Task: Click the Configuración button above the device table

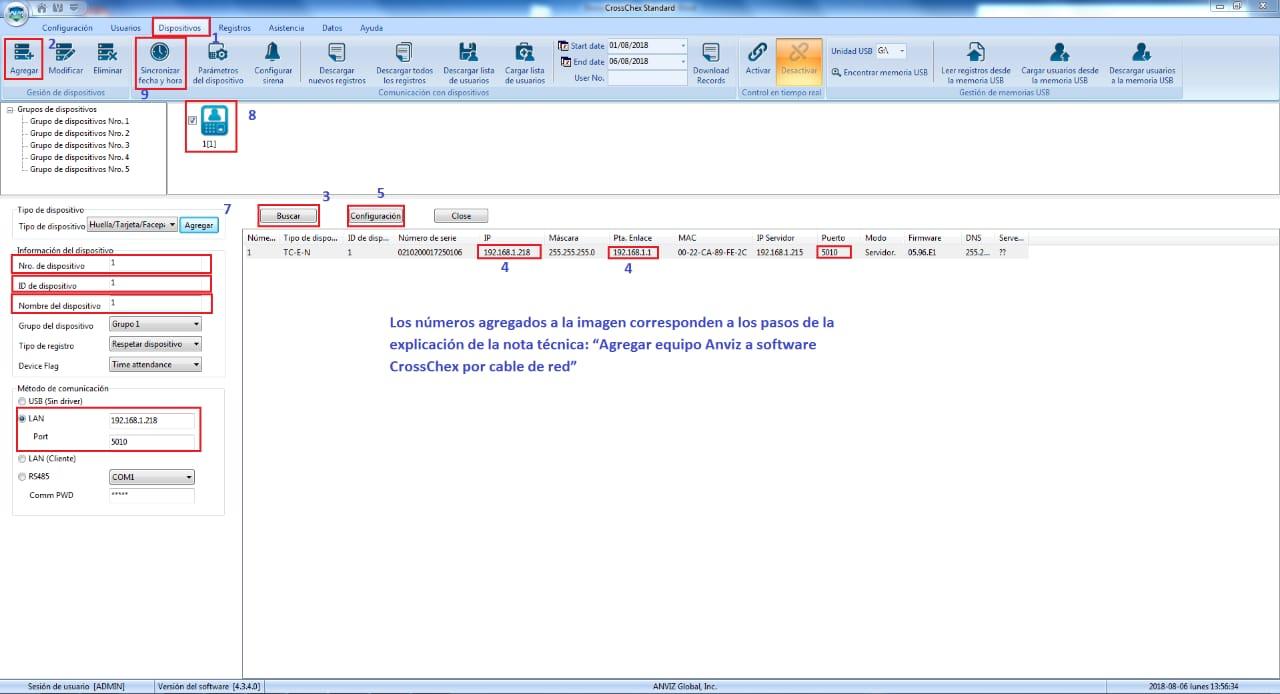Action: pos(376,216)
